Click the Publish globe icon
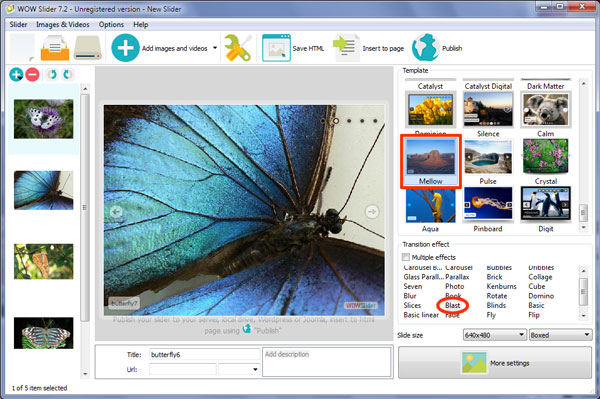 [425, 48]
